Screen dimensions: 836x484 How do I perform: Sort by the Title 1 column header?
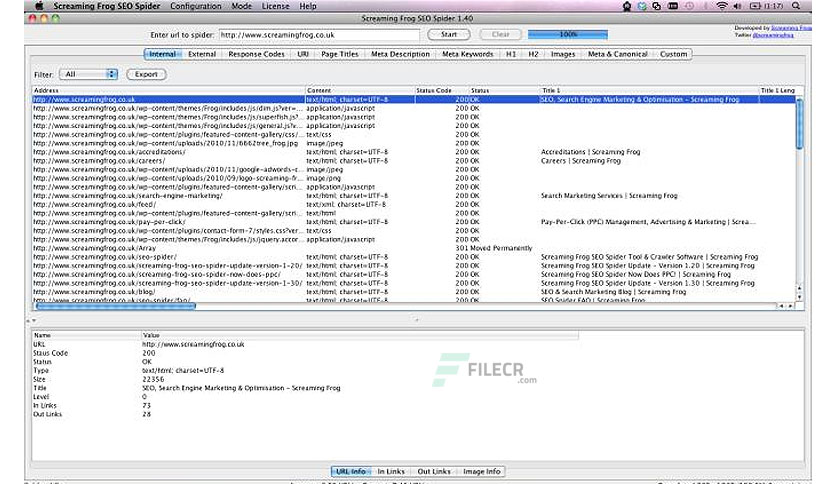coord(649,91)
